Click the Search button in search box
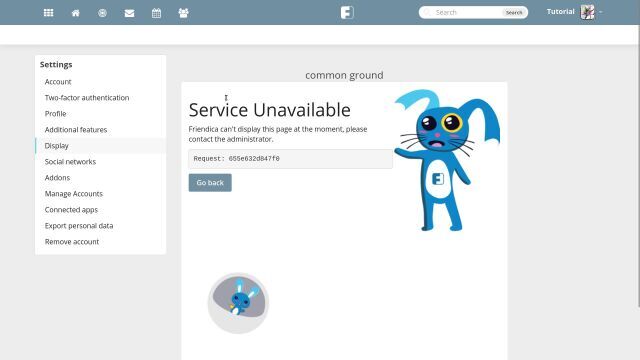Screen dimensions: 640x360 tap(514, 13)
